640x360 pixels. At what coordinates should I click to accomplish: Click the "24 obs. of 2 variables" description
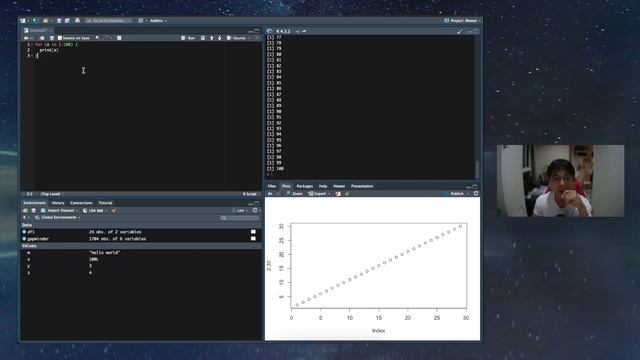[x=115, y=232]
